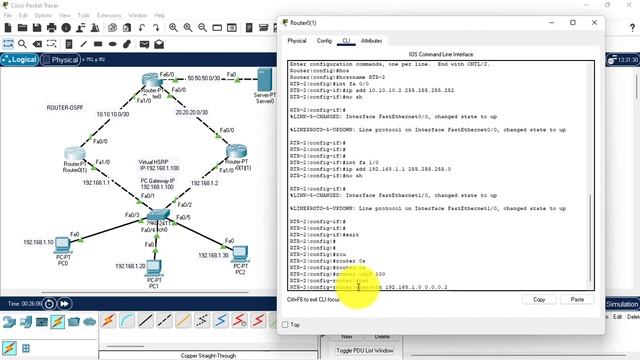Open the Tools menu
Image resolution: width=640 pixels, height=360 pixels.
pyautogui.click(x=83, y=15)
